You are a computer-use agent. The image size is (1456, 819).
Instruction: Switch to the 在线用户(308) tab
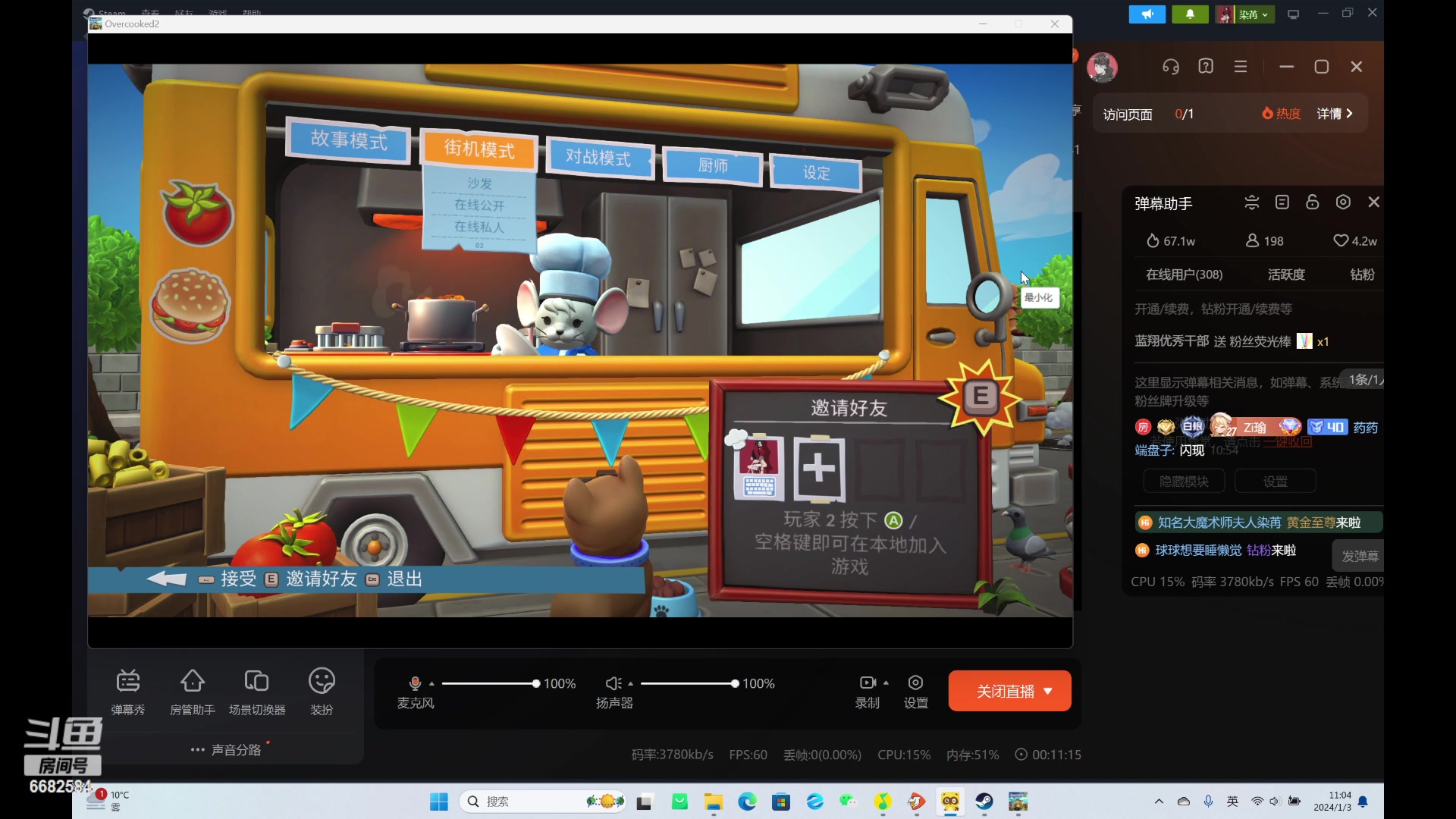[x=1184, y=275]
